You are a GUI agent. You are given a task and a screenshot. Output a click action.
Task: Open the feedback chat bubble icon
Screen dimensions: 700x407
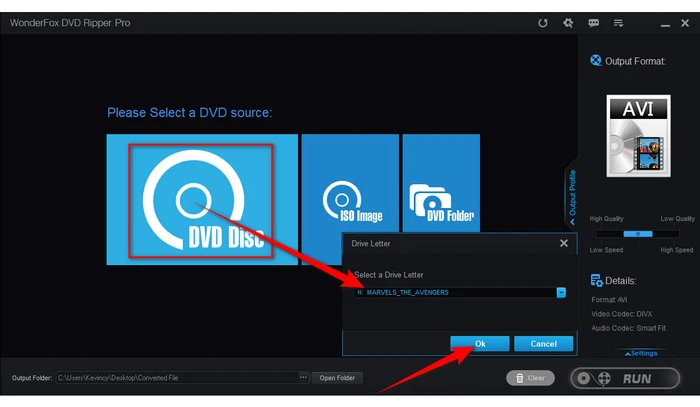coord(593,23)
